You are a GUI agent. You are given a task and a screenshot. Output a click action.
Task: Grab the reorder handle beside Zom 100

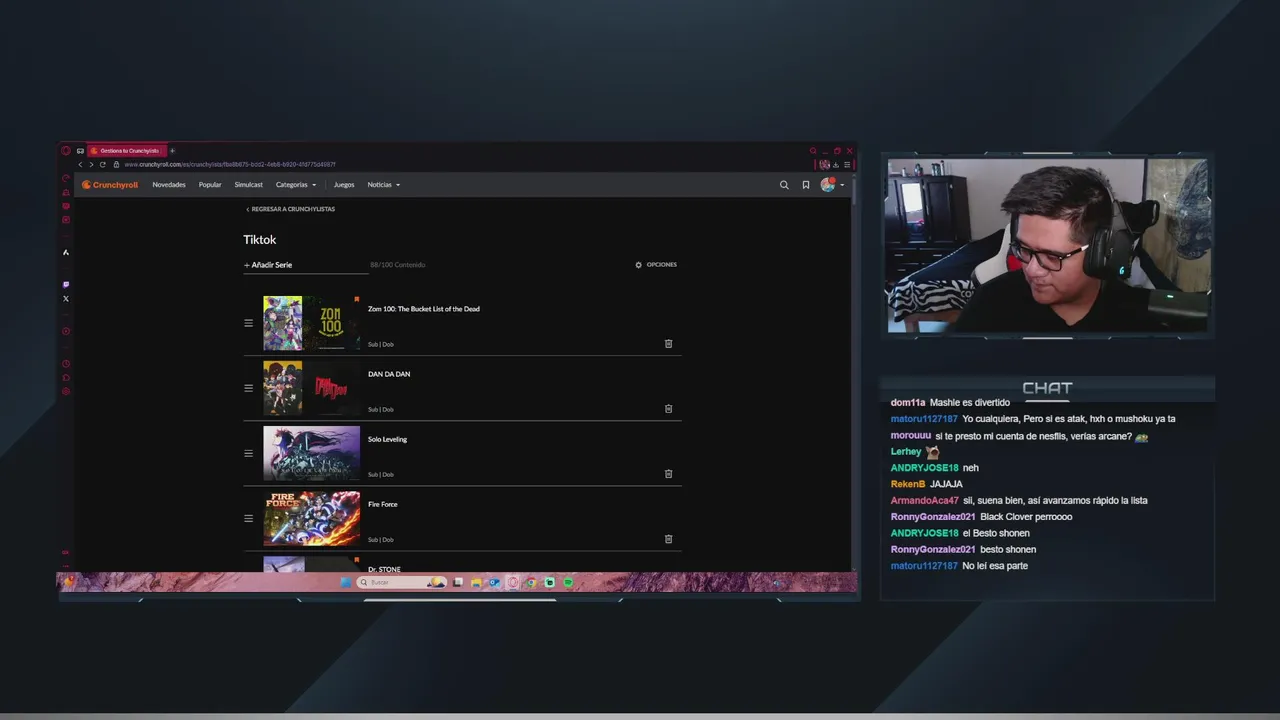248,323
